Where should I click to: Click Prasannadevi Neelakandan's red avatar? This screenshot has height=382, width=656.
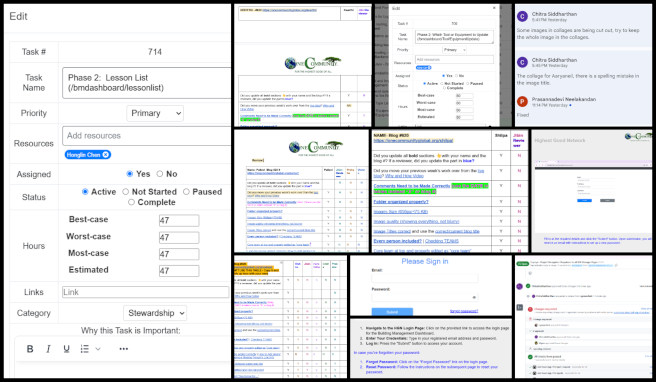(522, 102)
